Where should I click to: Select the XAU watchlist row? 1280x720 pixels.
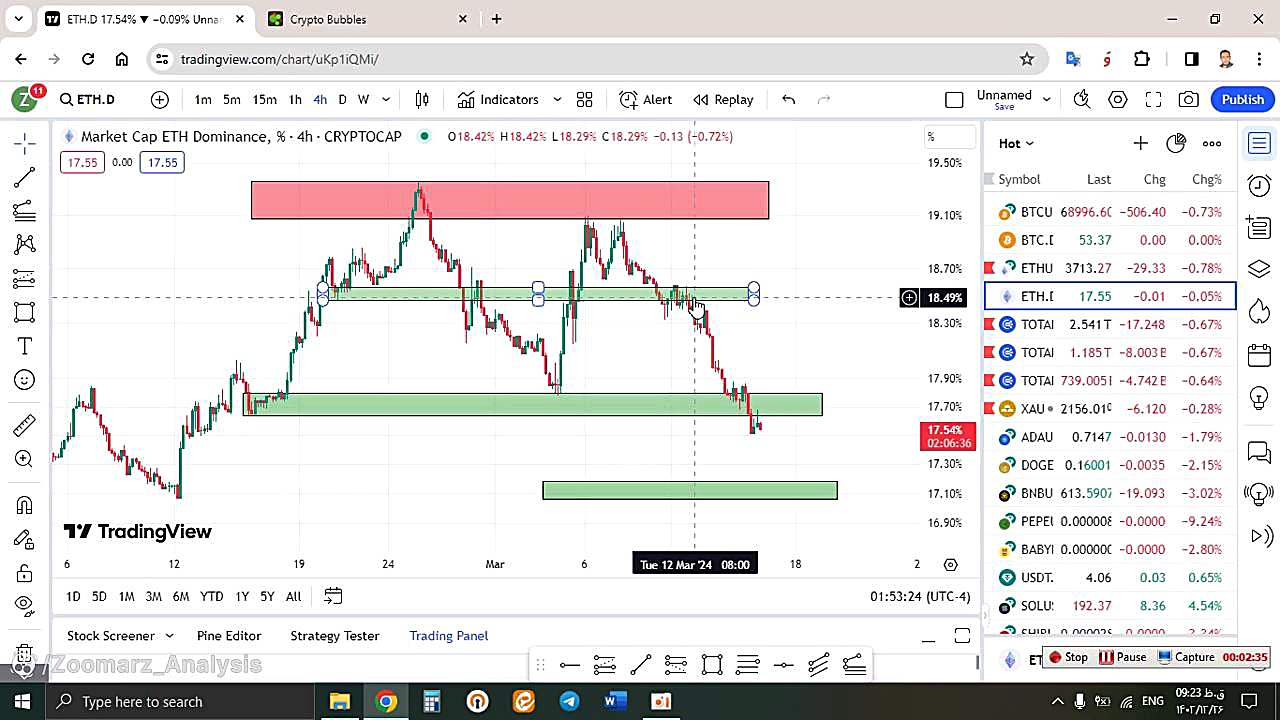coord(1110,408)
